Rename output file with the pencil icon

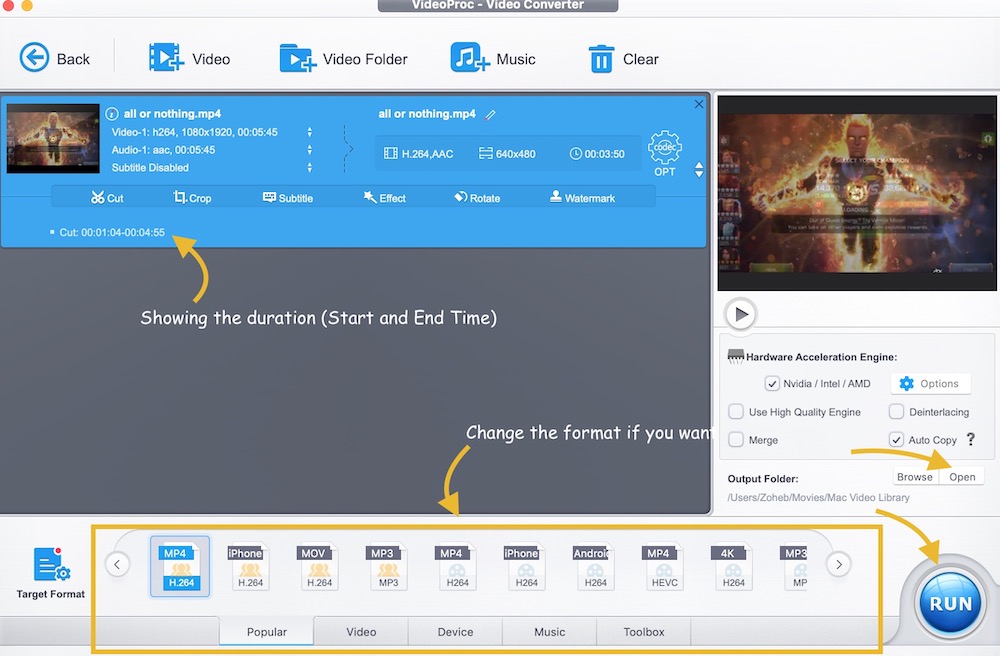tap(490, 115)
